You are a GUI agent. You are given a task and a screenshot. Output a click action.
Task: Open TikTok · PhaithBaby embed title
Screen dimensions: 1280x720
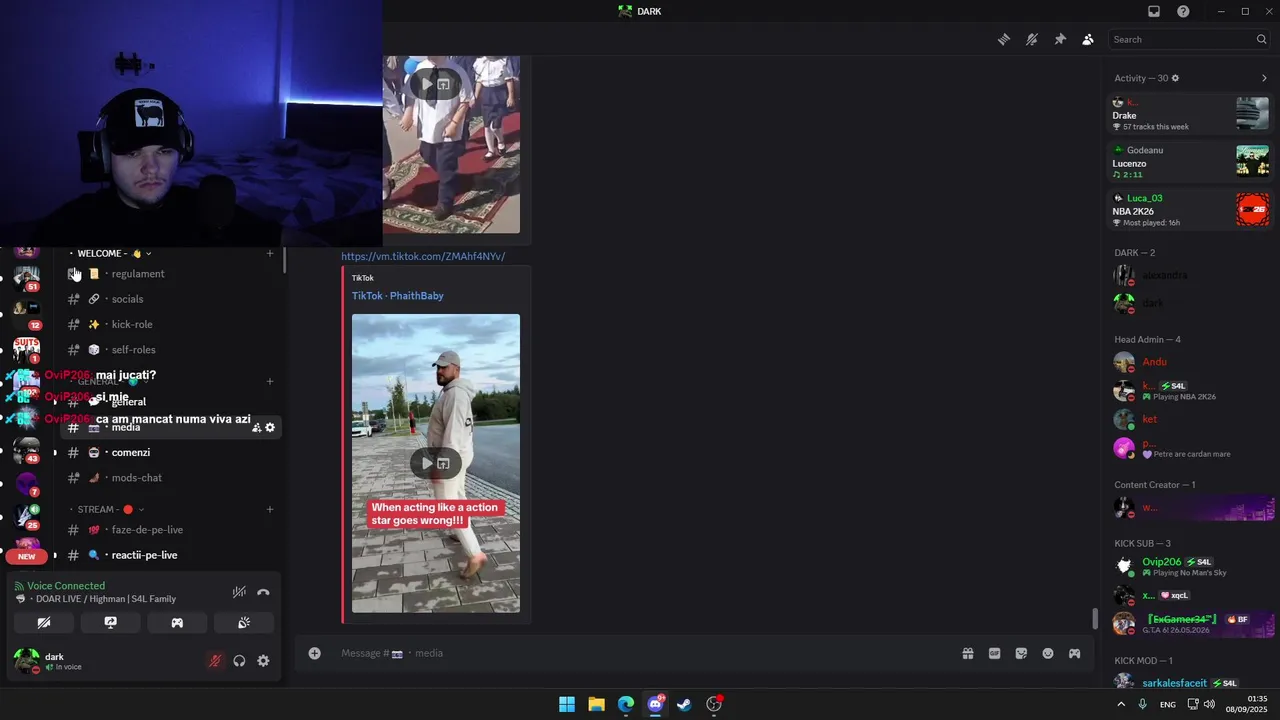point(397,296)
